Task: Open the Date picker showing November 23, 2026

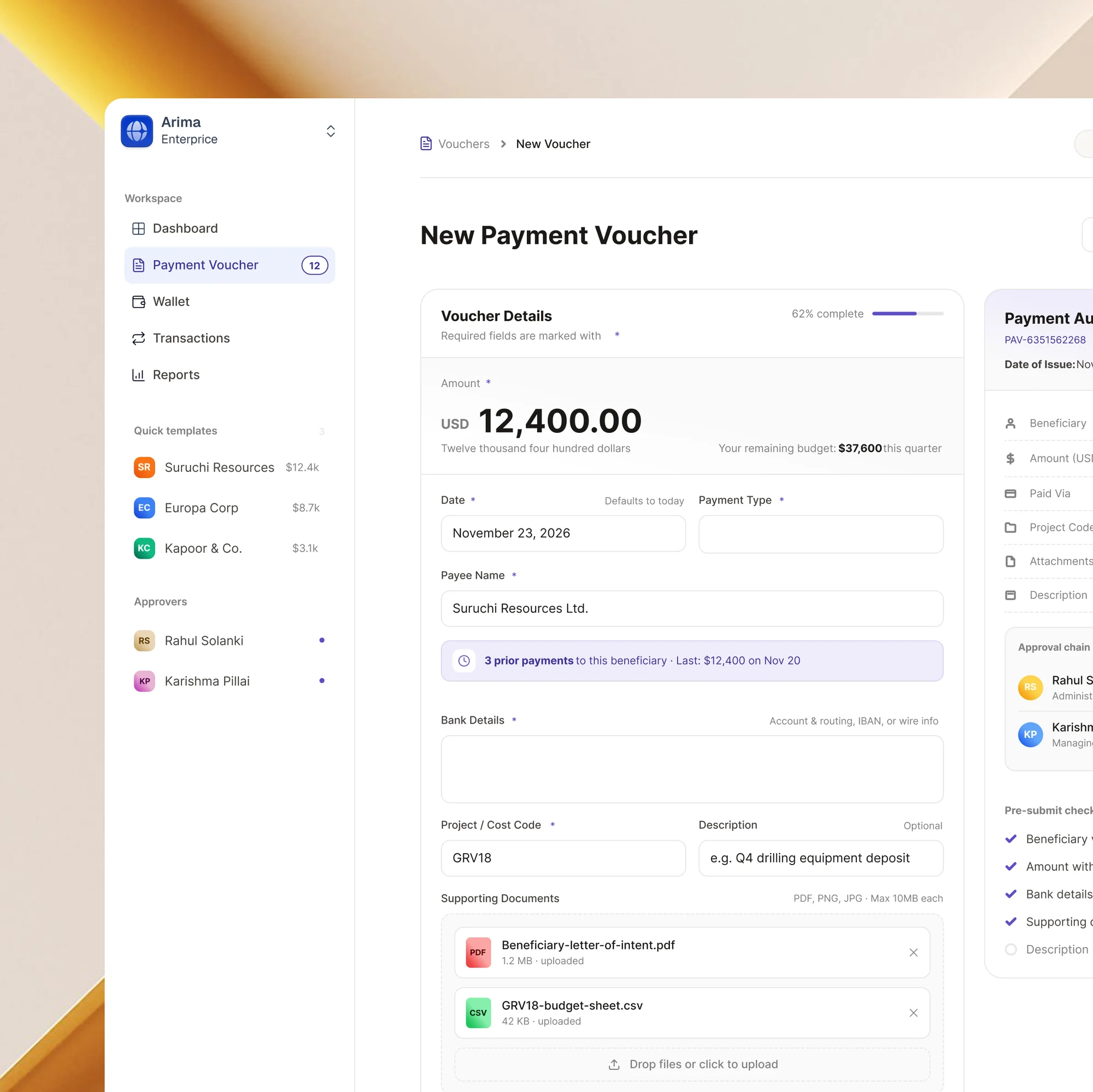Action: (563, 533)
